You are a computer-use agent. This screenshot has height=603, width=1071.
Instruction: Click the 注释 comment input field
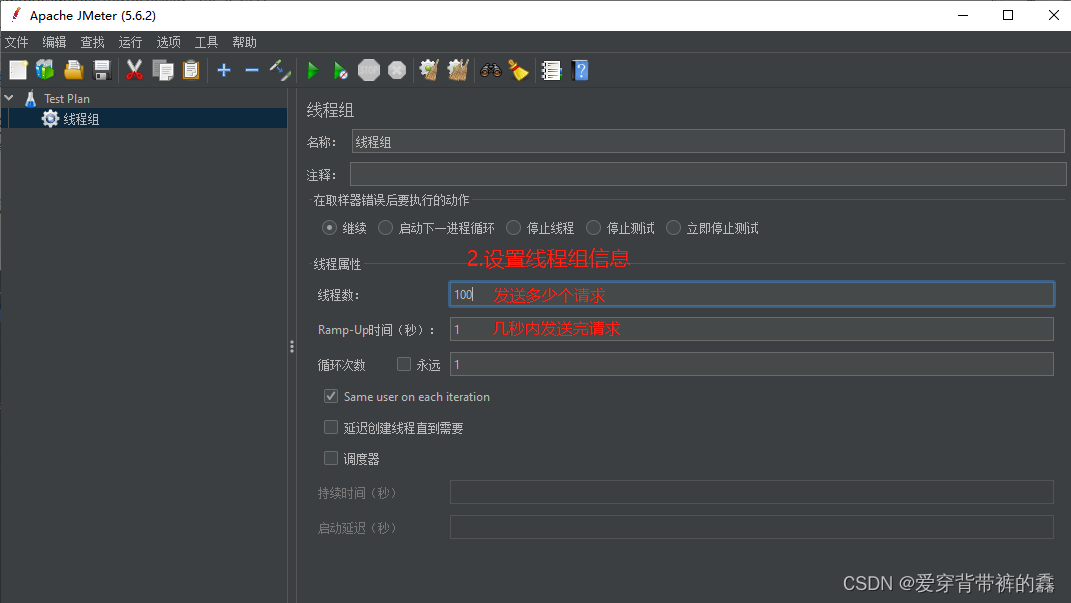(708, 173)
